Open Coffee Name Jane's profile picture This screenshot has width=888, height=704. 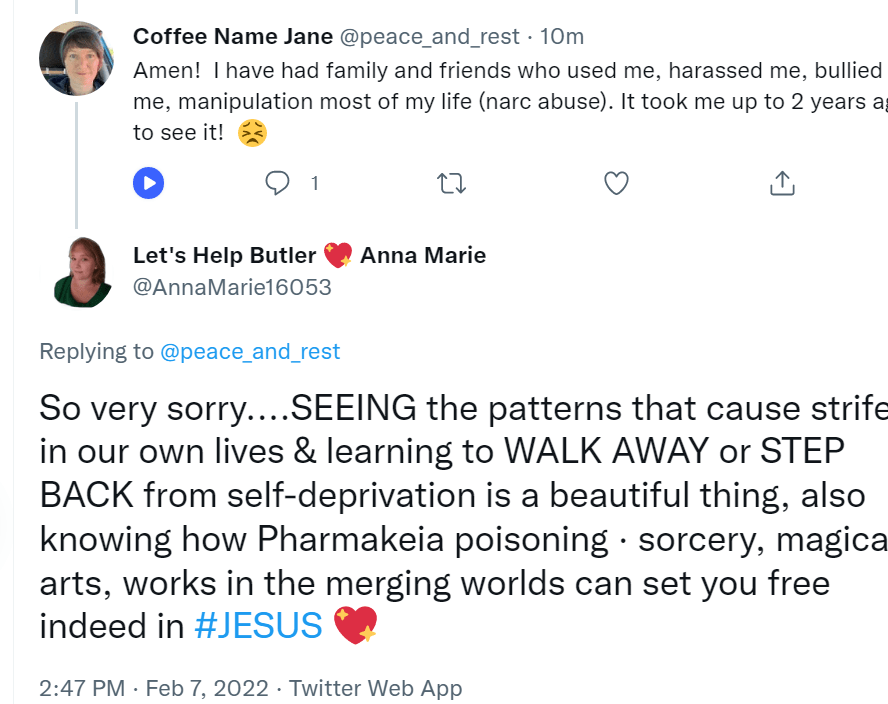(x=76, y=58)
